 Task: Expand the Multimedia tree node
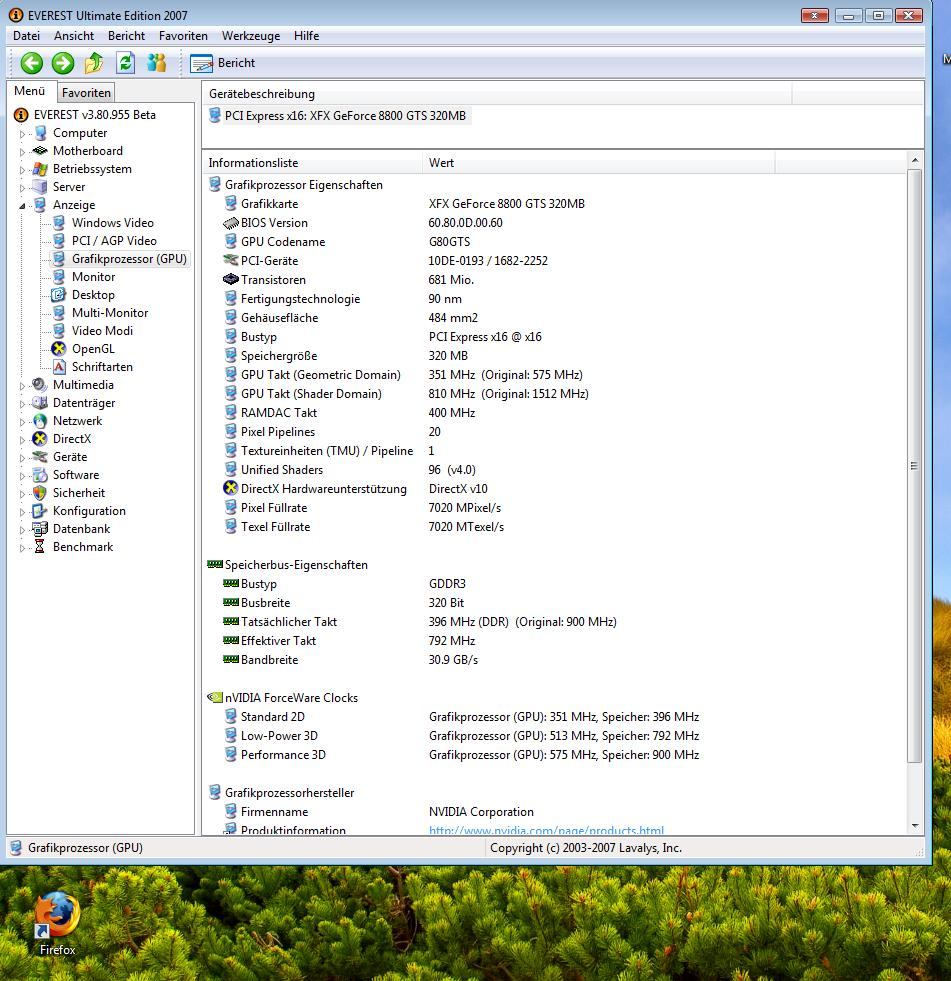click(x=22, y=386)
